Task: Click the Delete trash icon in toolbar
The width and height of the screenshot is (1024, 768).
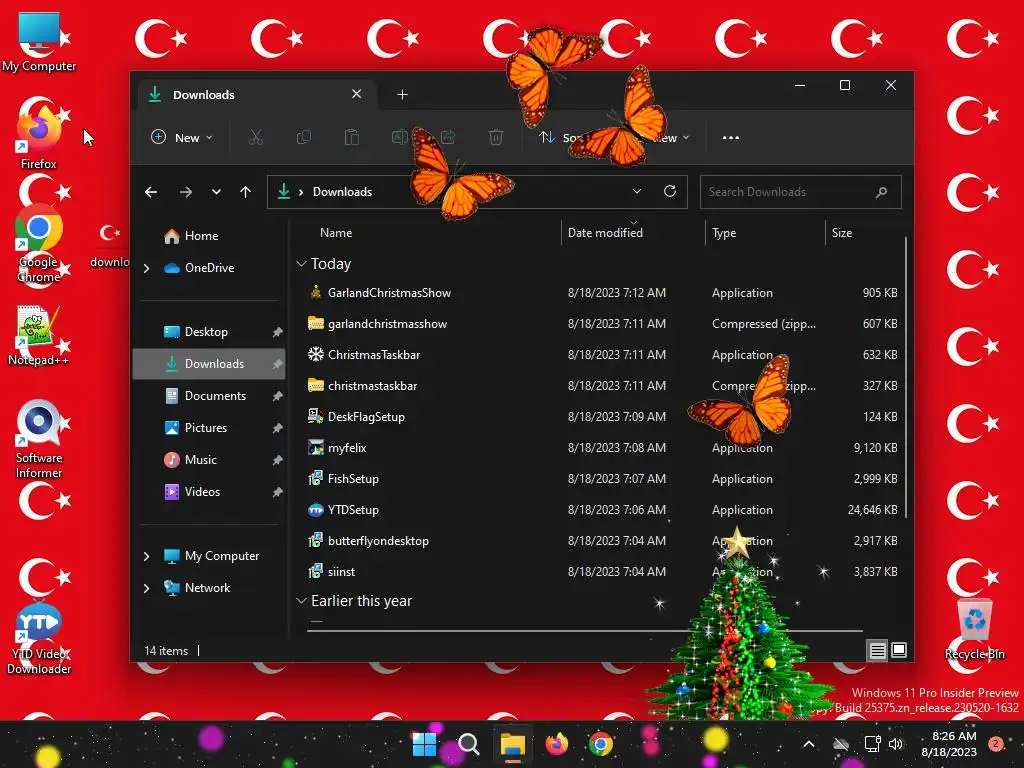Action: (496, 138)
